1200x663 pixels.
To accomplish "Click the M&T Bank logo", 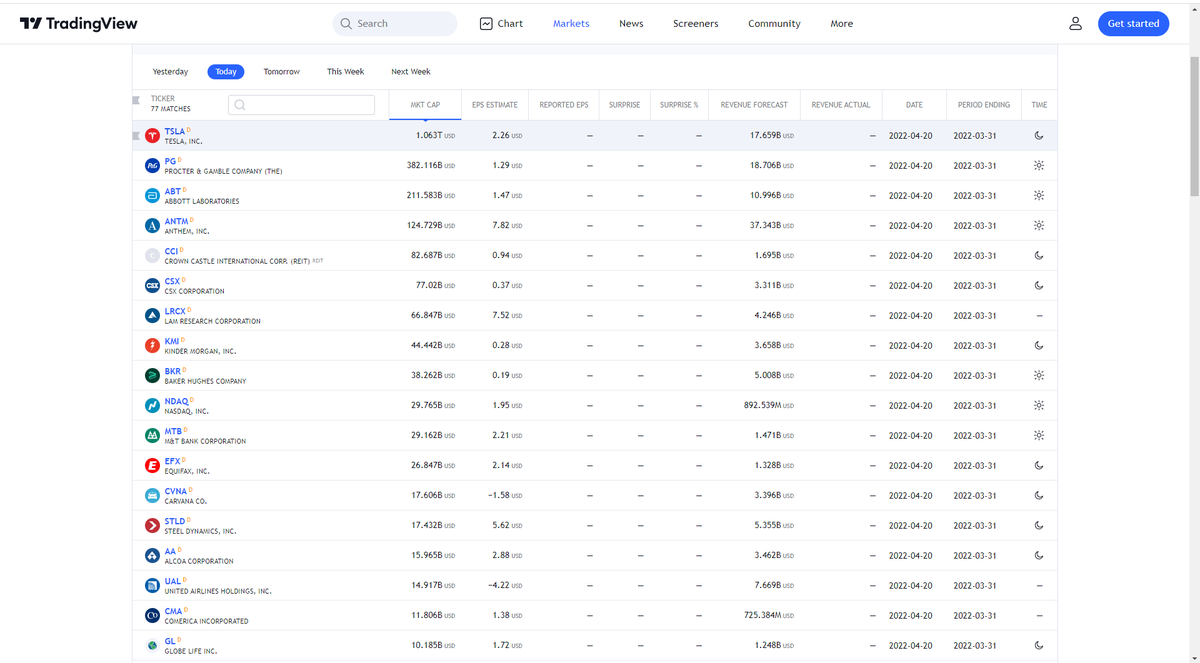I will click(152, 435).
